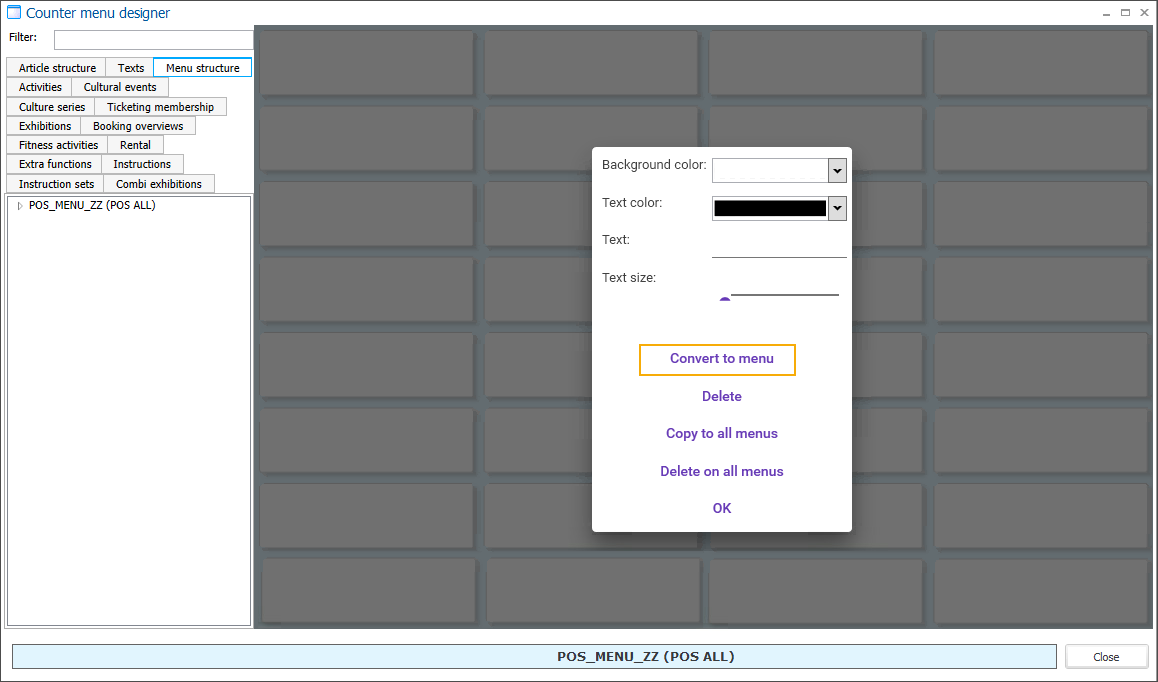Click the Counter menu designer title bar icon
The image size is (1158, 682).
coord(12,12)
